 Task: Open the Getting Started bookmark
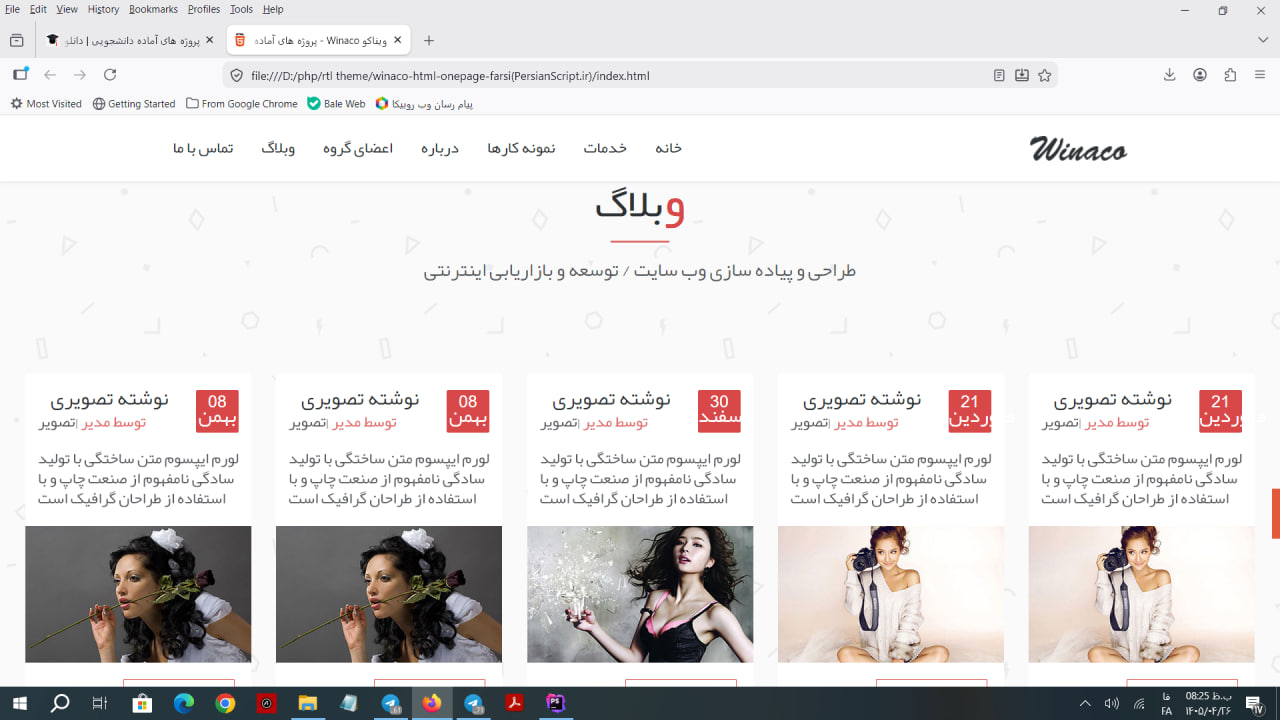tap(134, 104)
